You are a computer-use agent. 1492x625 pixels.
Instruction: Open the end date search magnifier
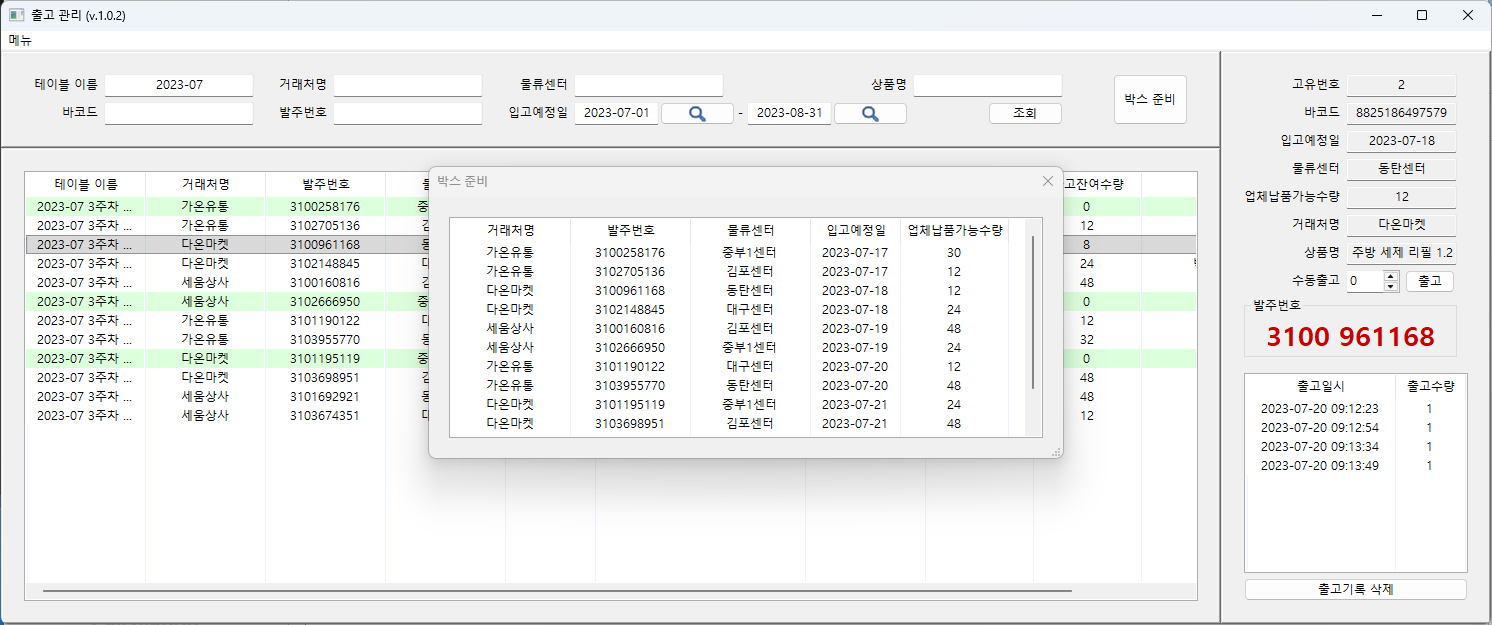pyautogui.click(x=870, y=113)
